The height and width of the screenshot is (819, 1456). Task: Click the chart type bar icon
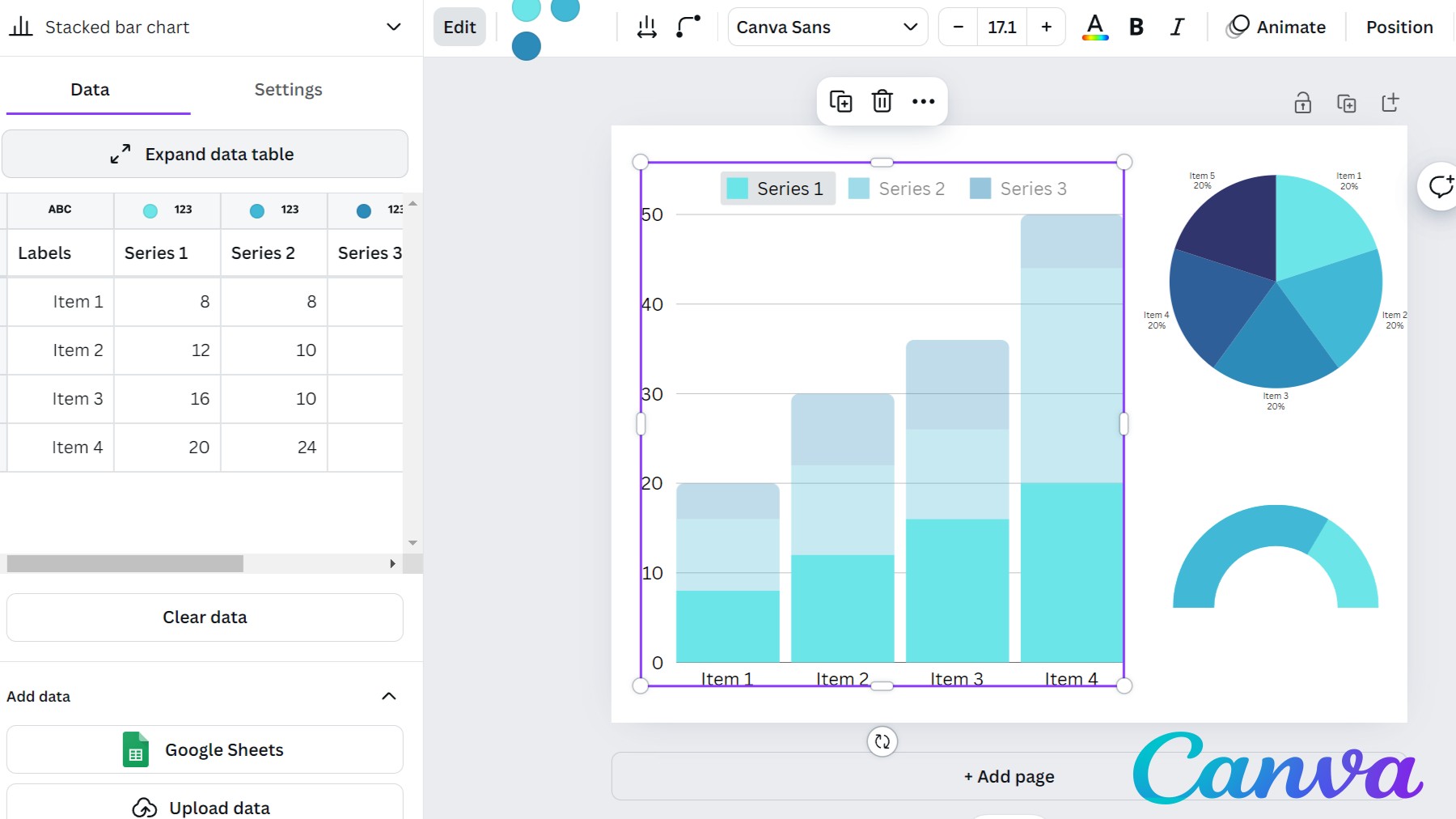pyautogui.click(x=20, y=27)
